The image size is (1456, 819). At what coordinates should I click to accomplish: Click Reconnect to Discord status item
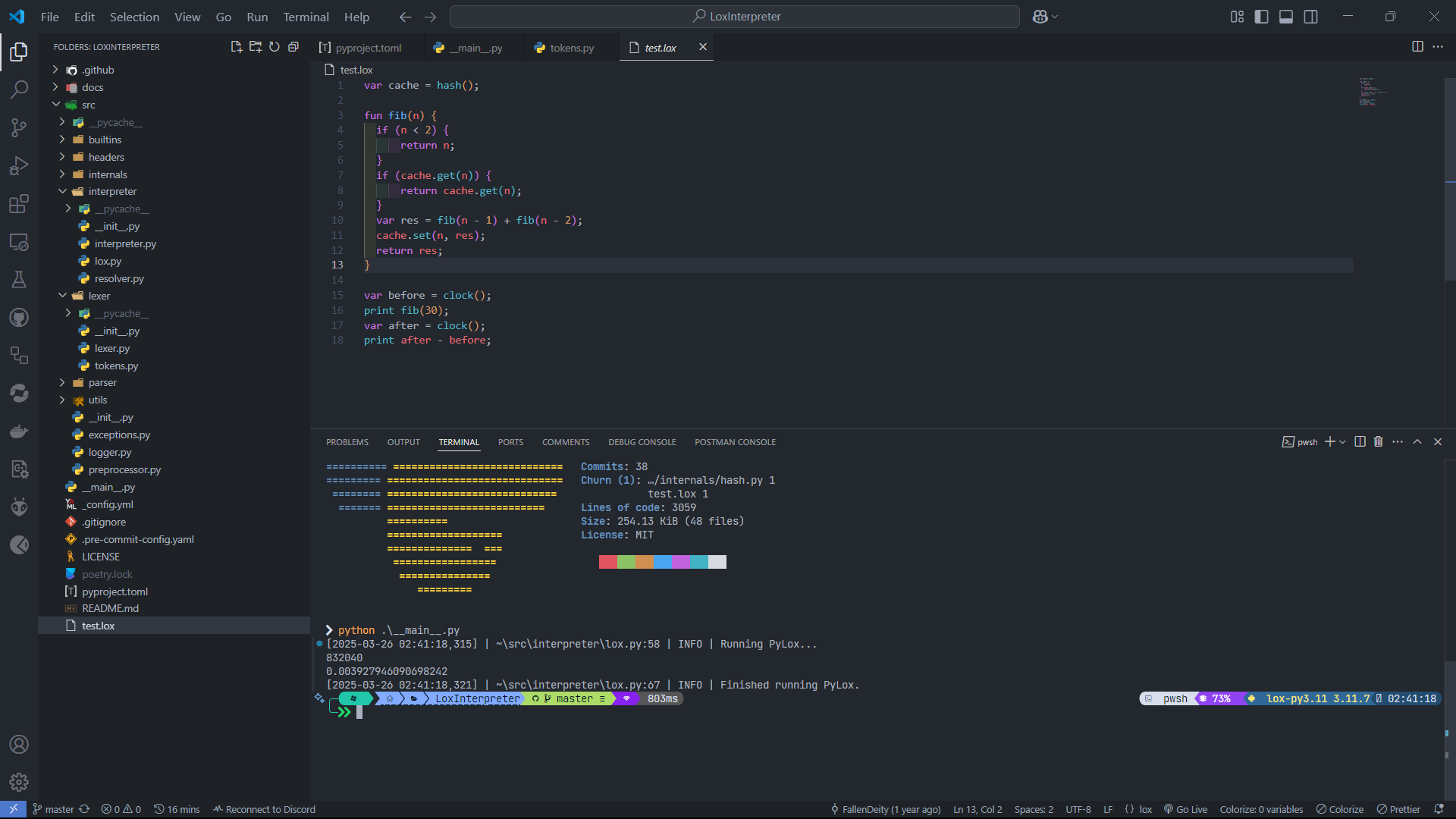pos(264,809)
